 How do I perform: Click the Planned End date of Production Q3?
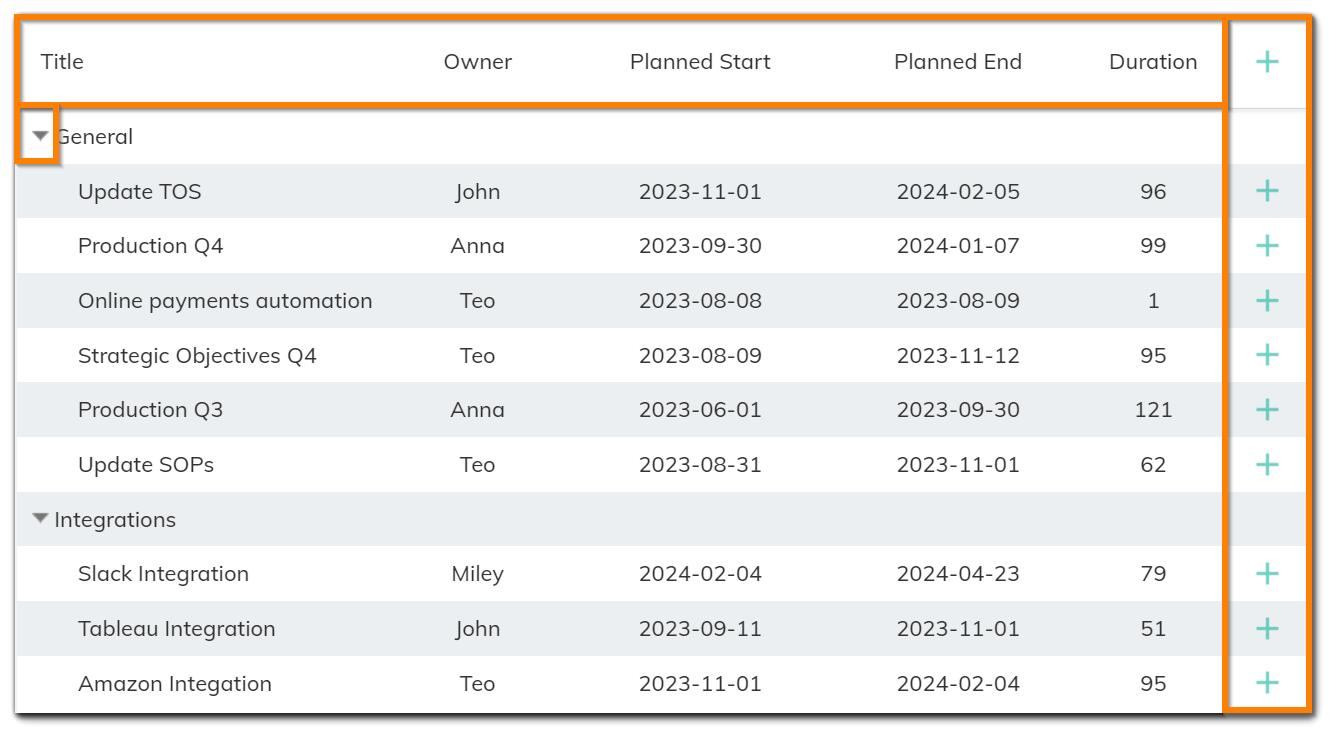pos(958,410)
